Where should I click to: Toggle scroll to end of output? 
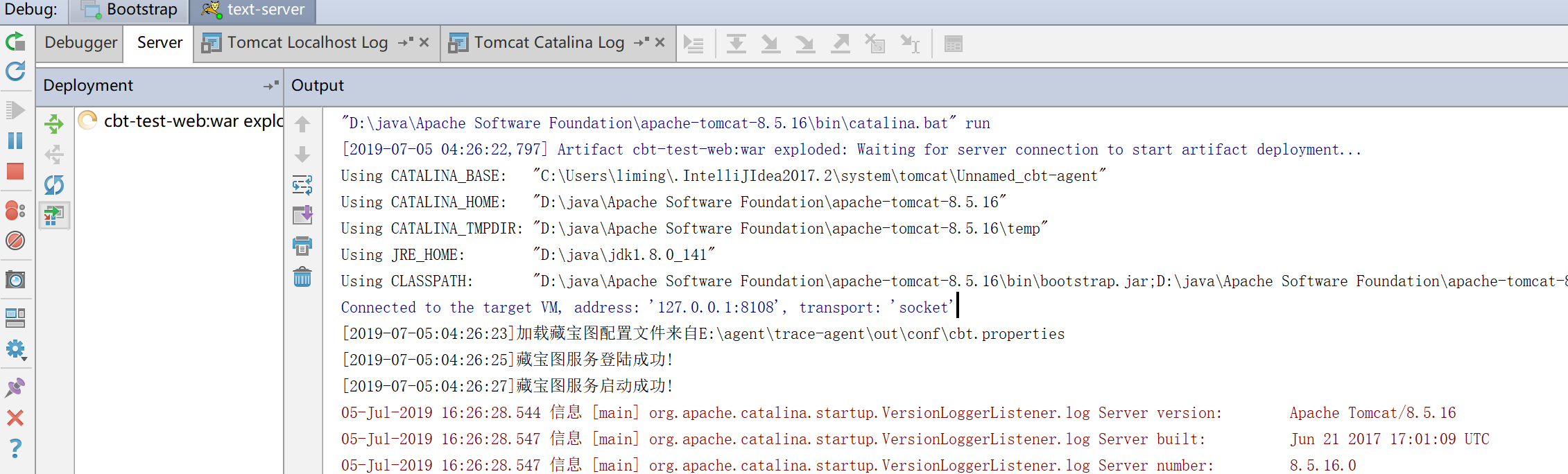point(302,216)
